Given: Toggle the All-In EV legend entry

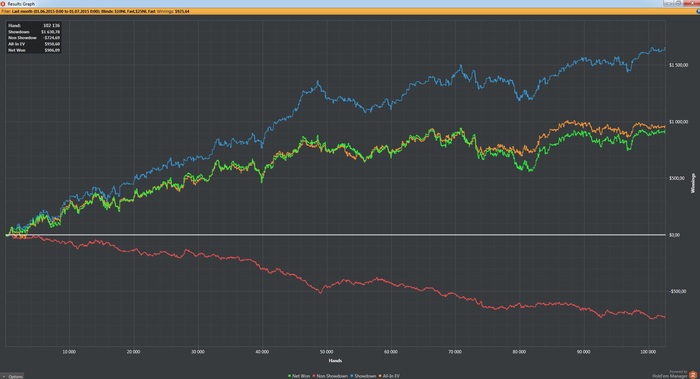Looking at the screenshot, I should pos(389,376).
